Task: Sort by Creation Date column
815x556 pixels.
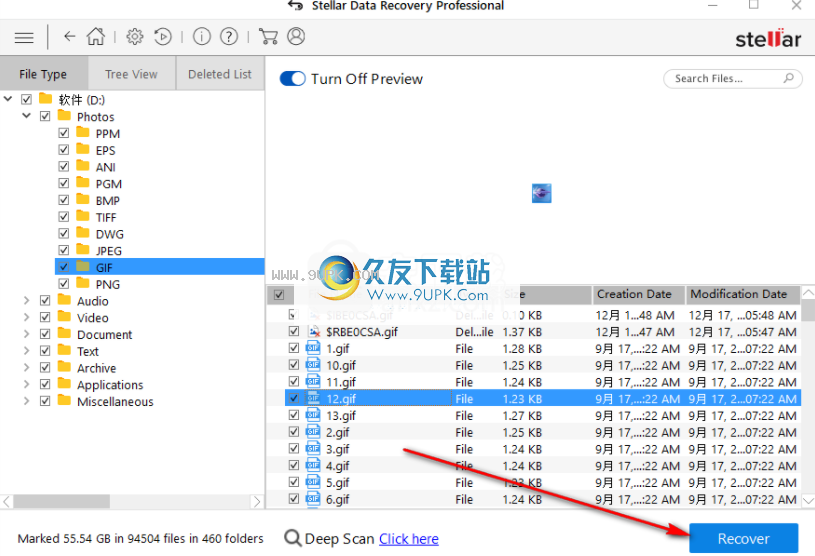Action: [638, 294]
